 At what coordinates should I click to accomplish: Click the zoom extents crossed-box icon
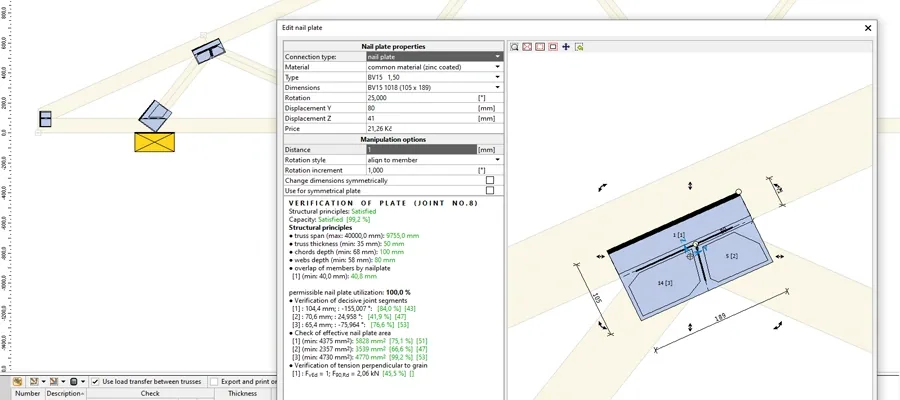(527, 47)
